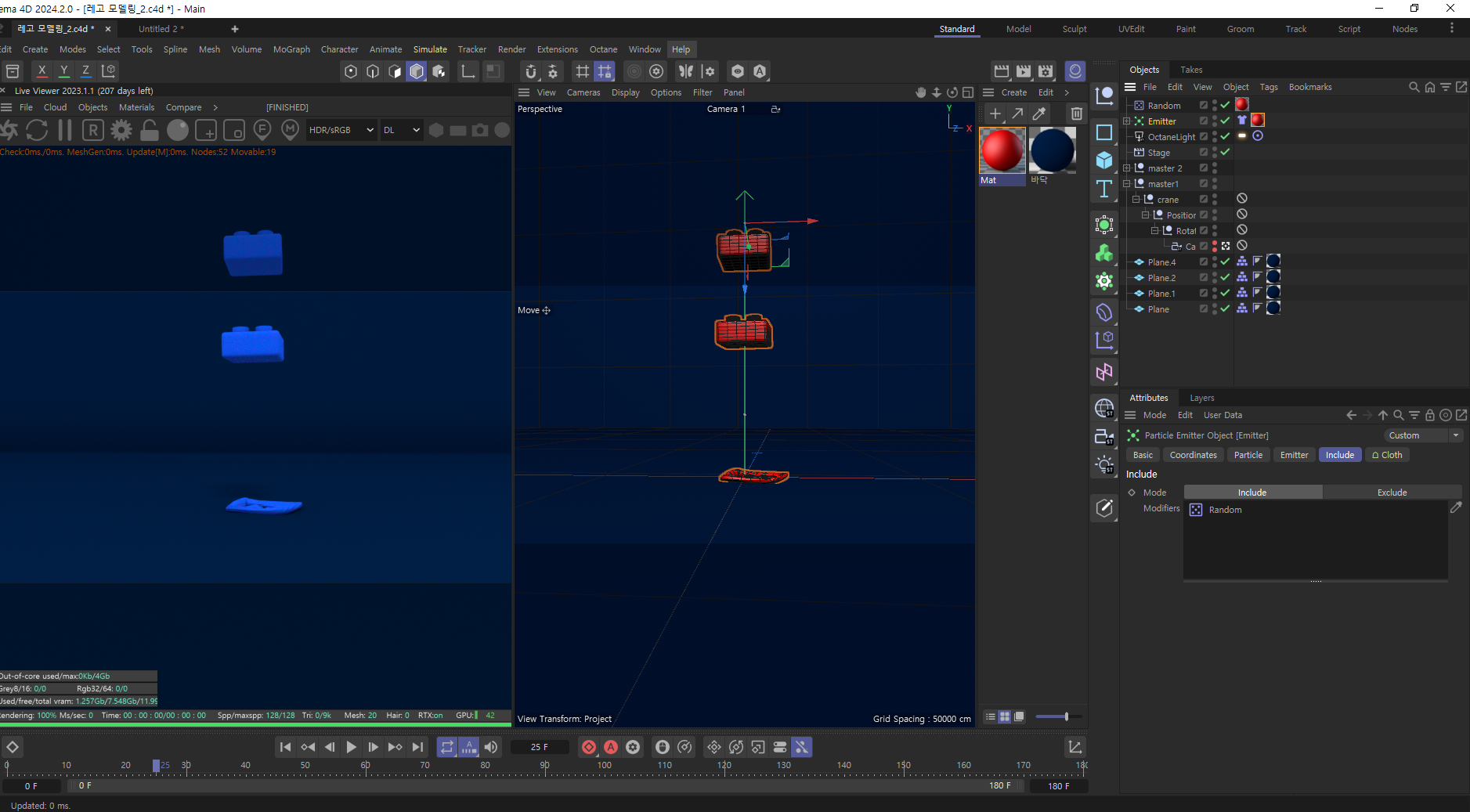Viewport: 1470px width, 812px height.
Task: Open the Layers tab
Action: click(1202, 398)
